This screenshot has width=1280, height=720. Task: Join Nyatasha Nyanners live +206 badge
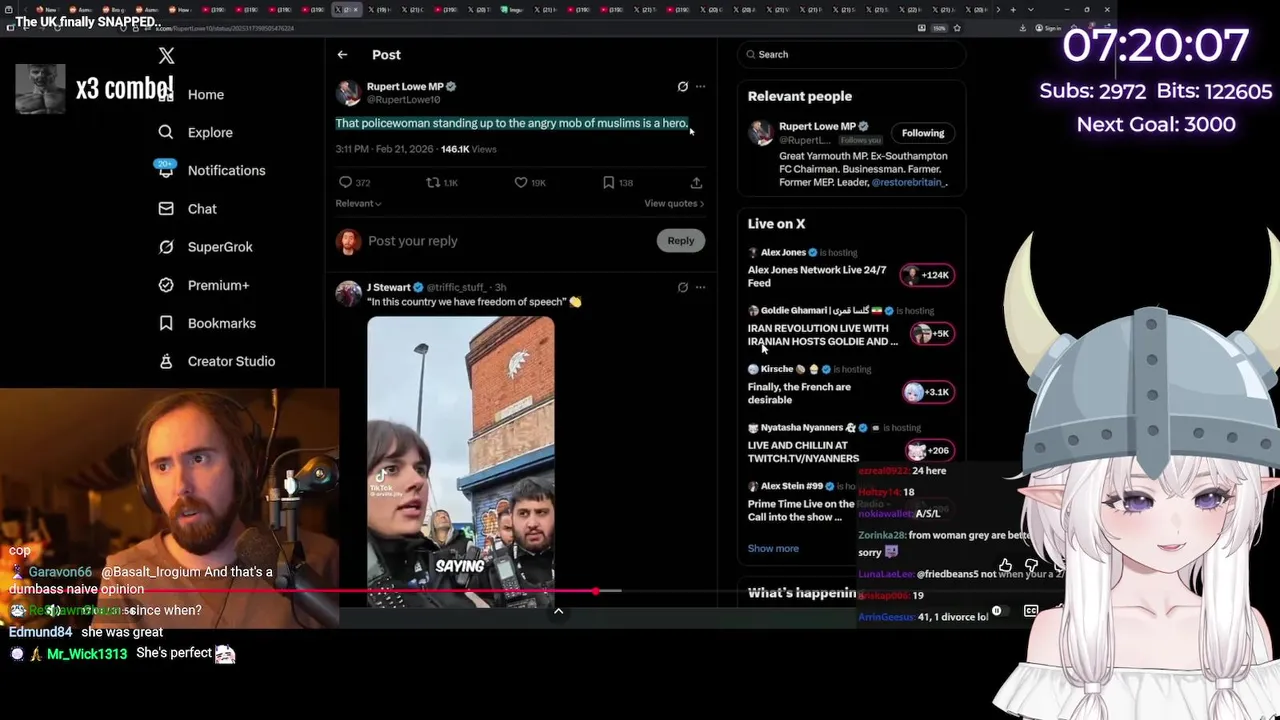928,451
